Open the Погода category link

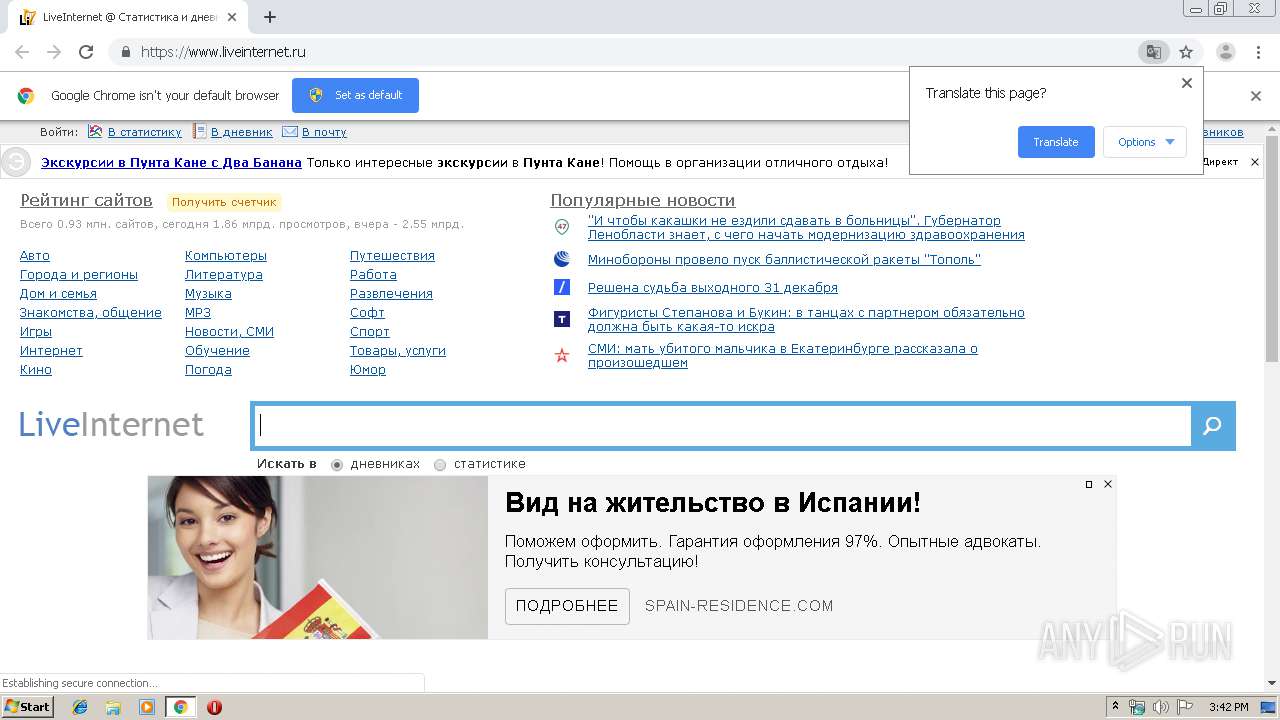[x=208, y=370]
